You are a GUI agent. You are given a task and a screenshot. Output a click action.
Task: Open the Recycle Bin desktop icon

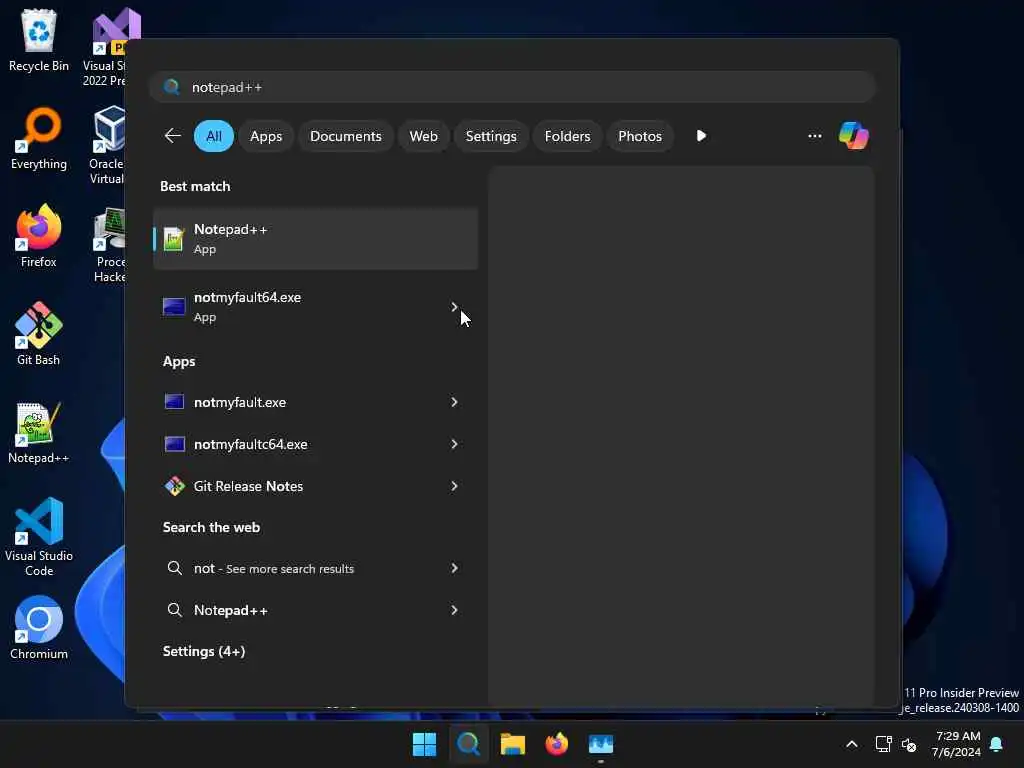[x=39, y=40]
